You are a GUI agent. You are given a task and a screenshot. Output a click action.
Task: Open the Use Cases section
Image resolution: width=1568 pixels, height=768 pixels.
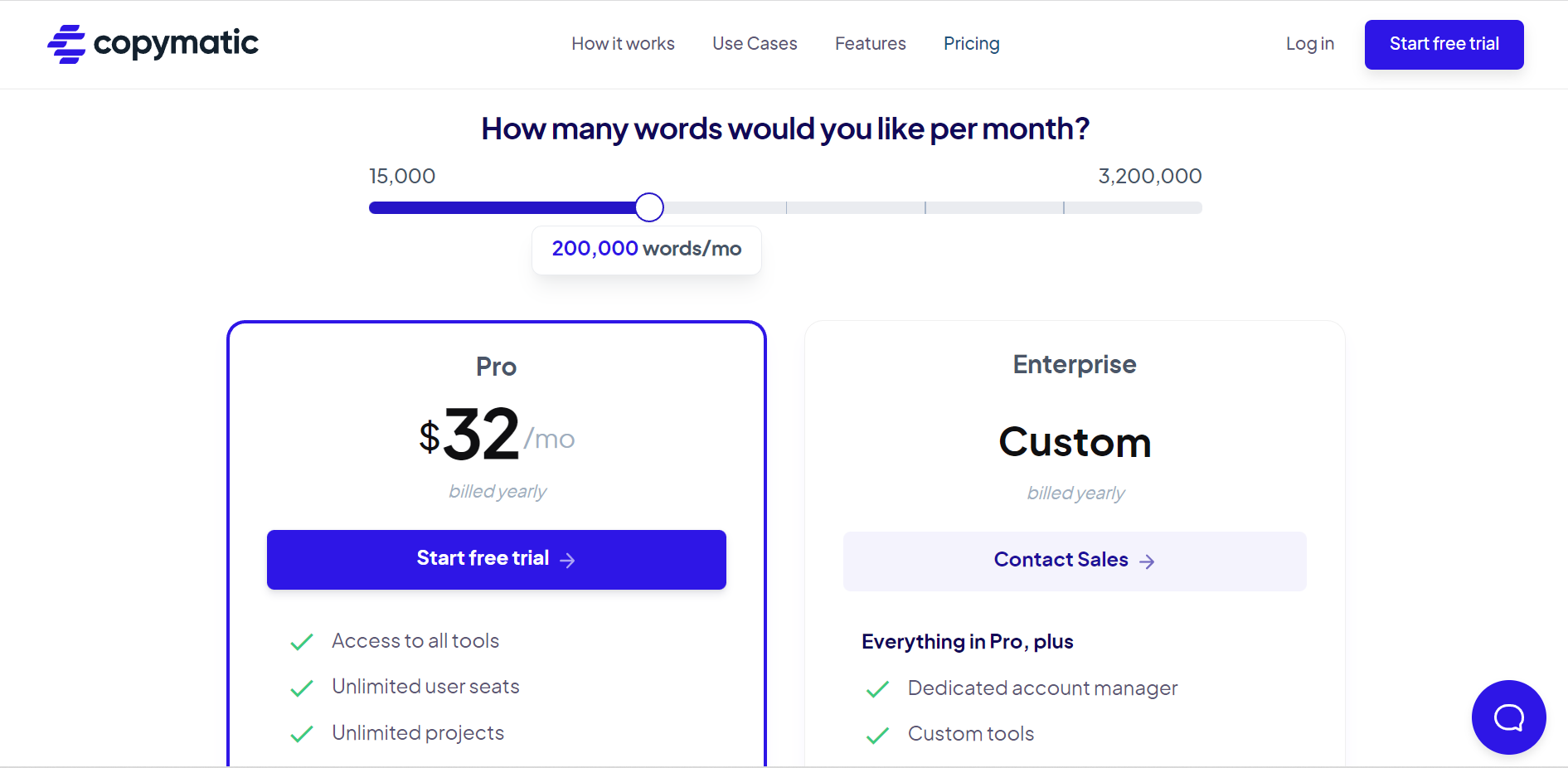pyautogui.click(x=754, y=44)
